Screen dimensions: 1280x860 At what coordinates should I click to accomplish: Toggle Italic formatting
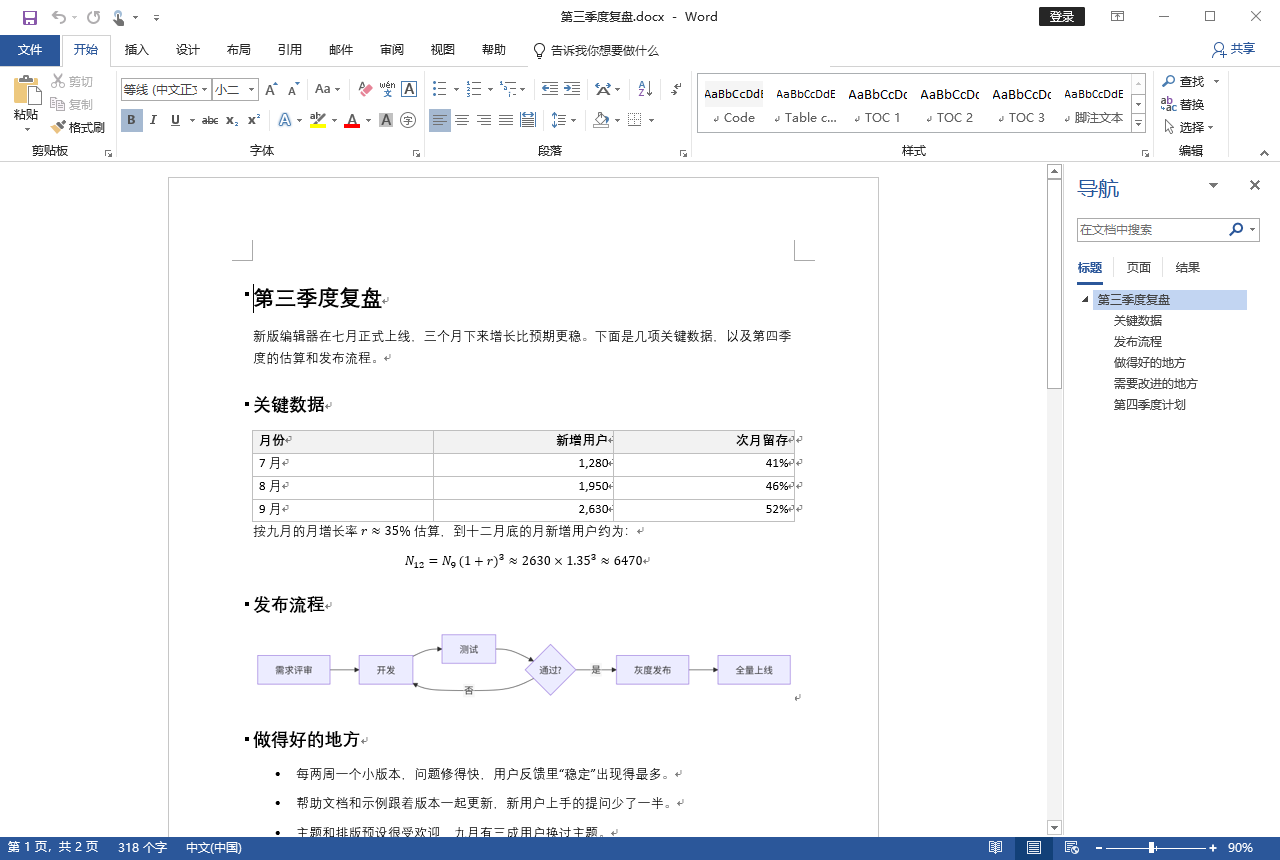coord(153,120)
